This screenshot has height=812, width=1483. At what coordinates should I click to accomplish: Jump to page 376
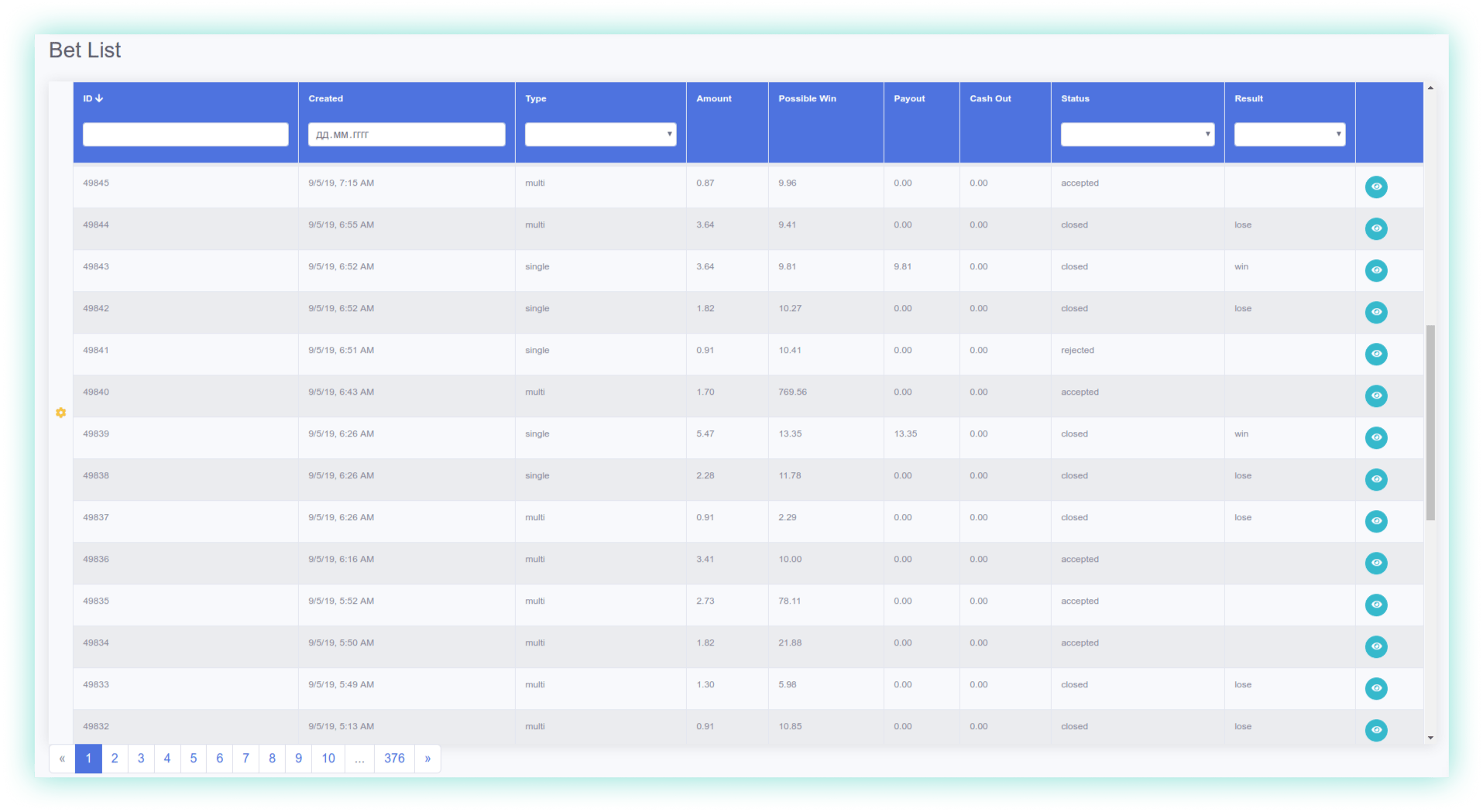coord(394,759)
